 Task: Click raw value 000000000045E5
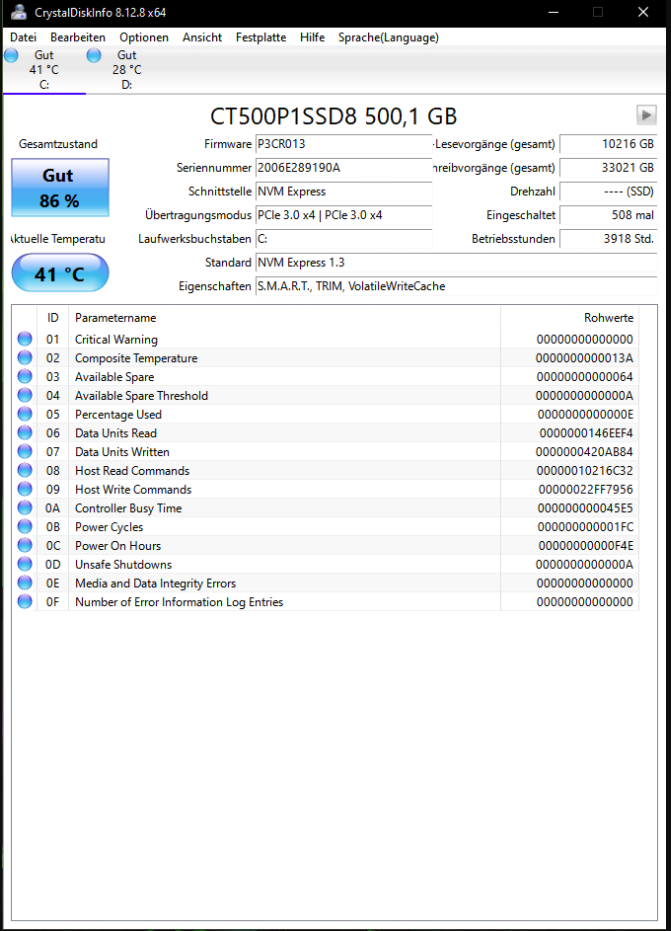tap(585, 508)
